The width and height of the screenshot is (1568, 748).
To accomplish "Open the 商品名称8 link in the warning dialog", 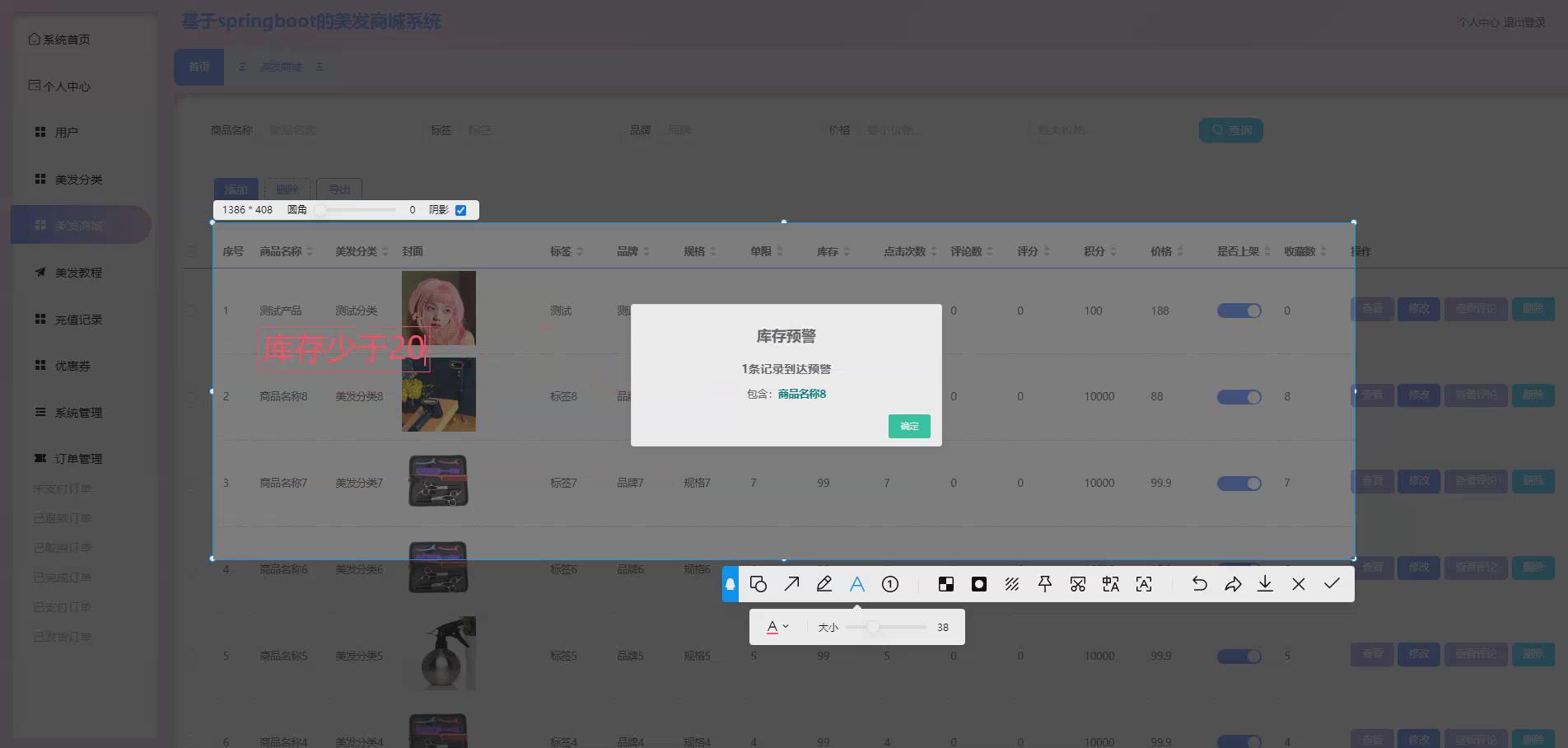I will (x=800, y=395).
